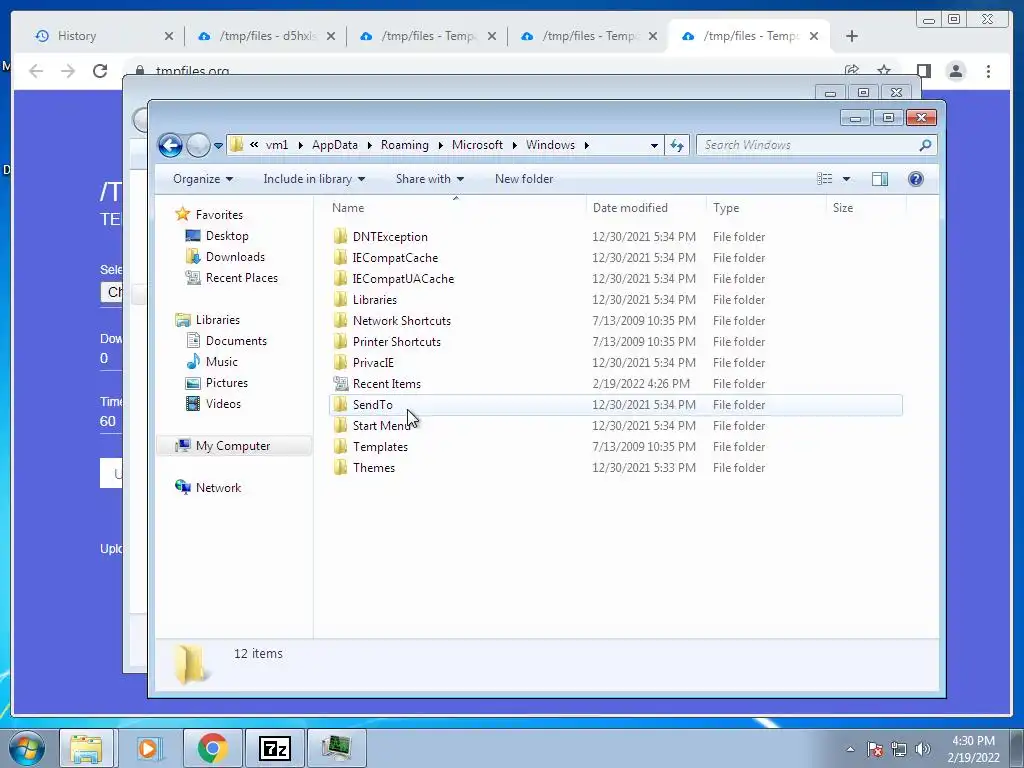Click the search magnifier icon in Explorer
The image size is (1024, 768).
[925, 145]
